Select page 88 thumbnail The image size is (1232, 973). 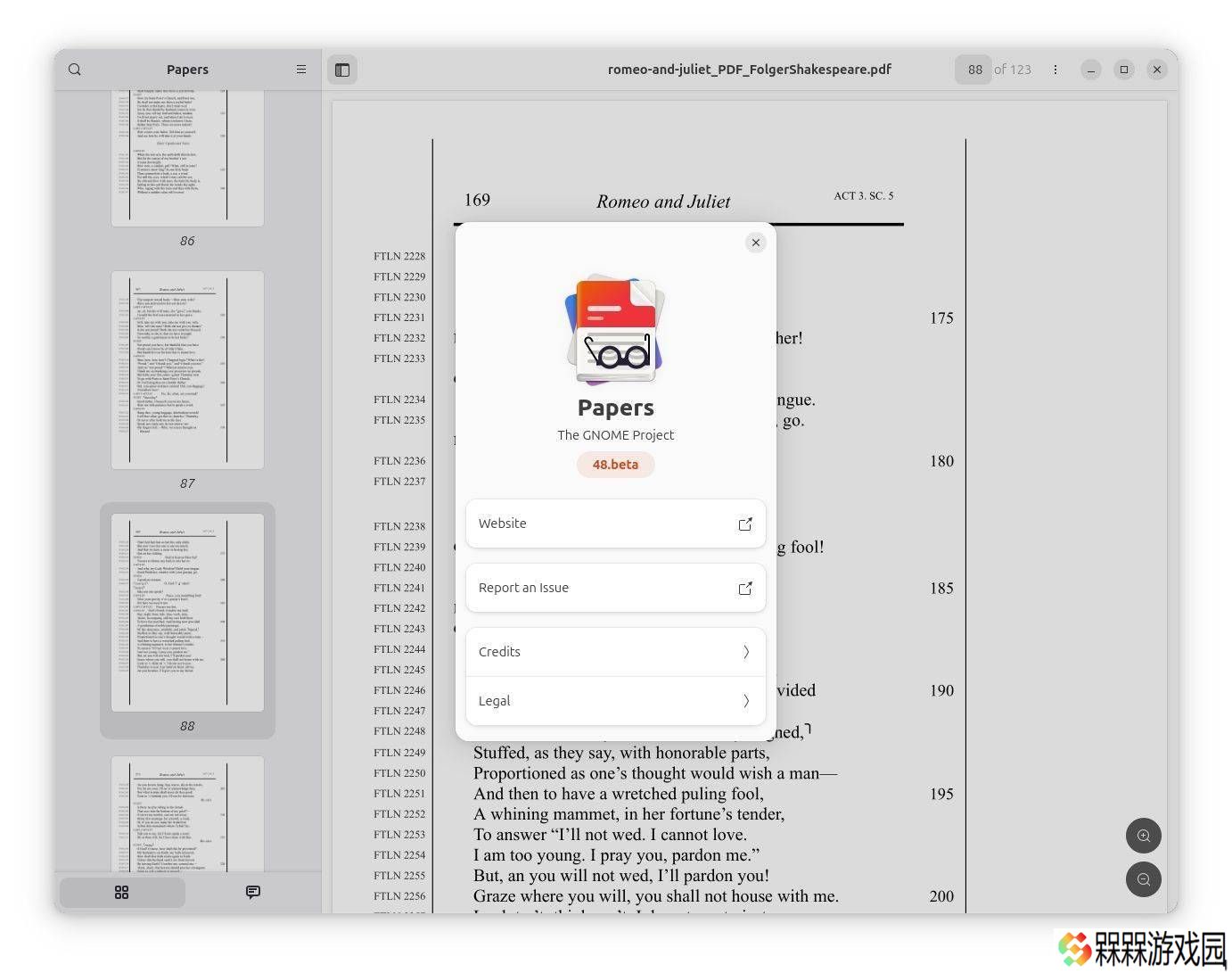(187, 613)
